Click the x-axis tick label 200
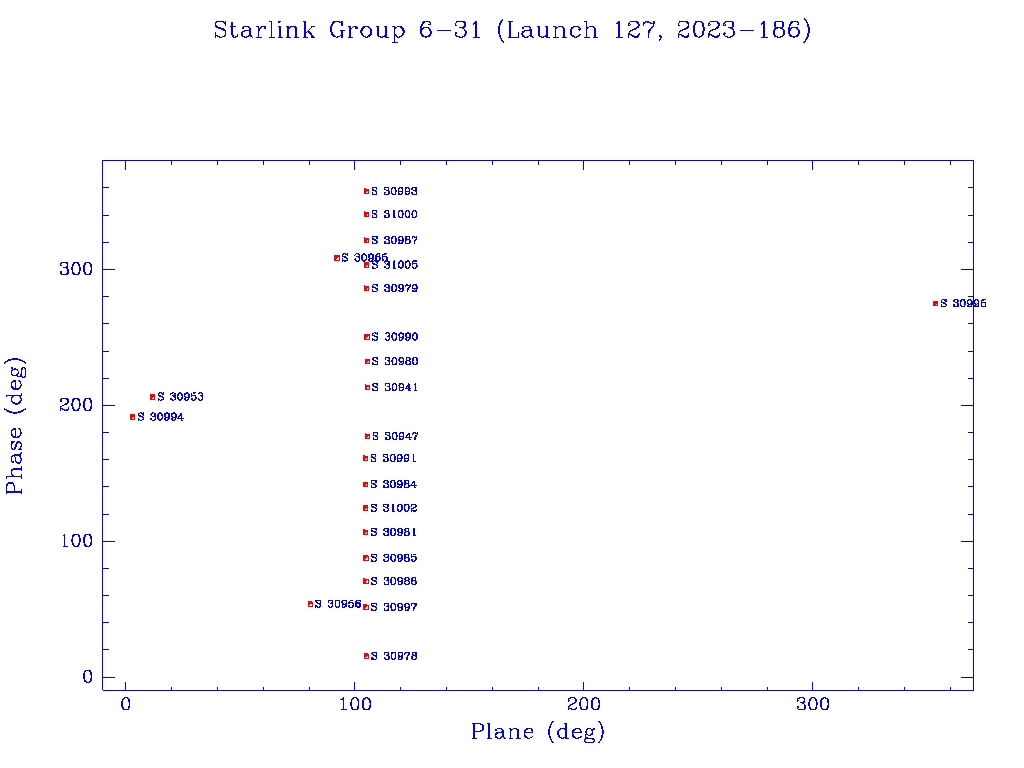The height and width of the screenshot is (768, 1024). (583, 704)
